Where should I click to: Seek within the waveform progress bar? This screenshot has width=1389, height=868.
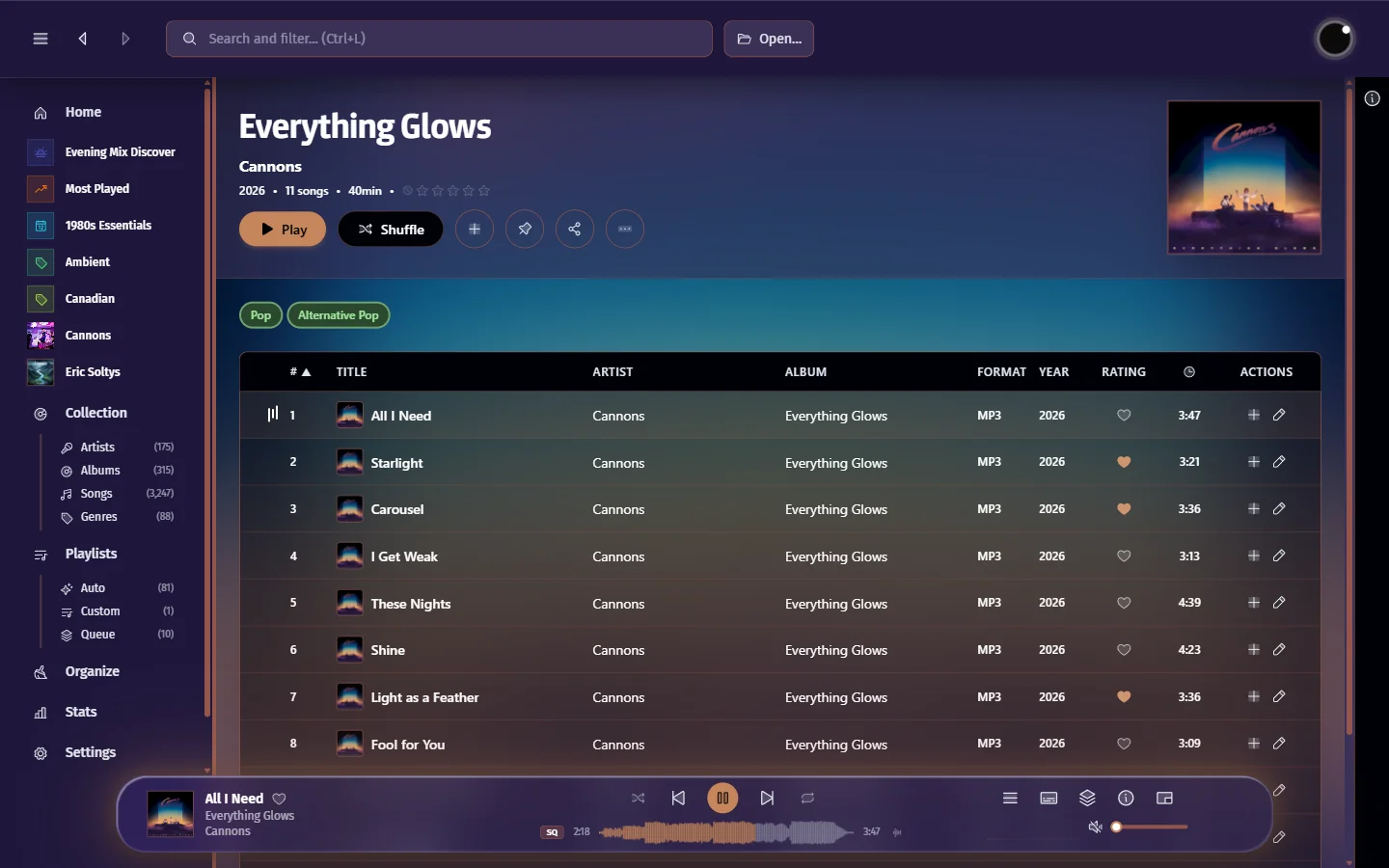click(x=726, y=831)
